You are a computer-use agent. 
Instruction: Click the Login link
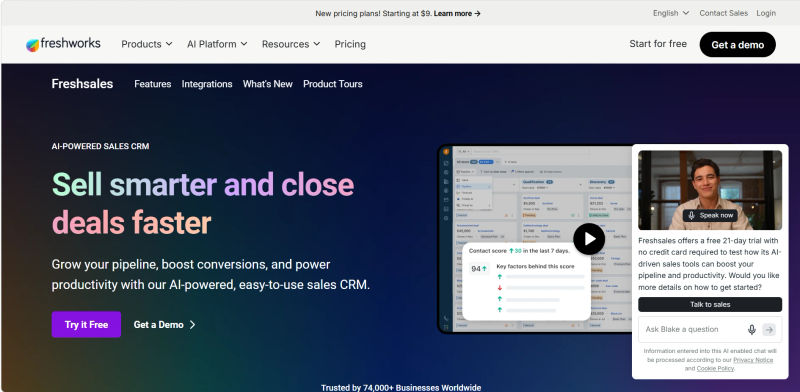766,13
